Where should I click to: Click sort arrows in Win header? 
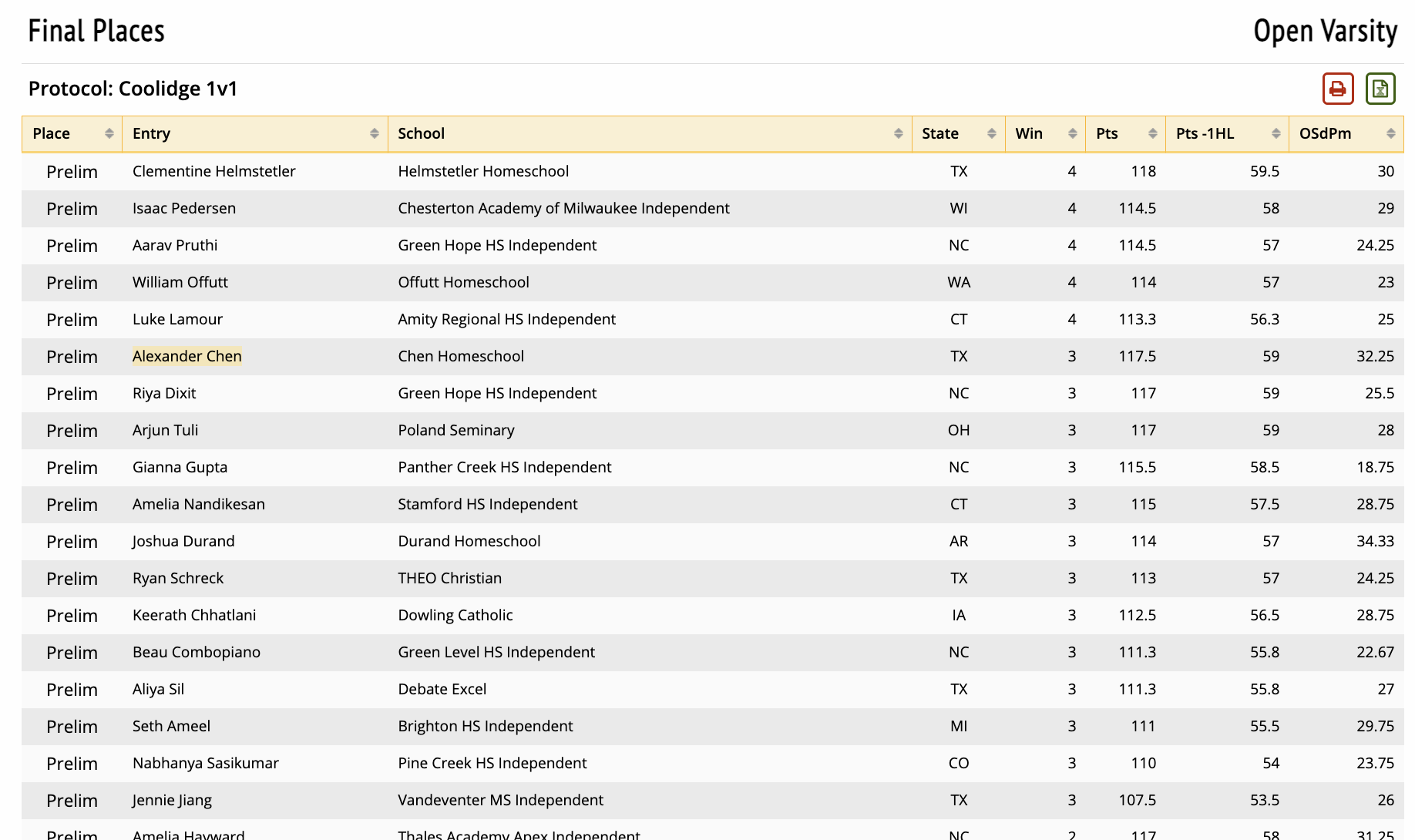(1072, 134)
